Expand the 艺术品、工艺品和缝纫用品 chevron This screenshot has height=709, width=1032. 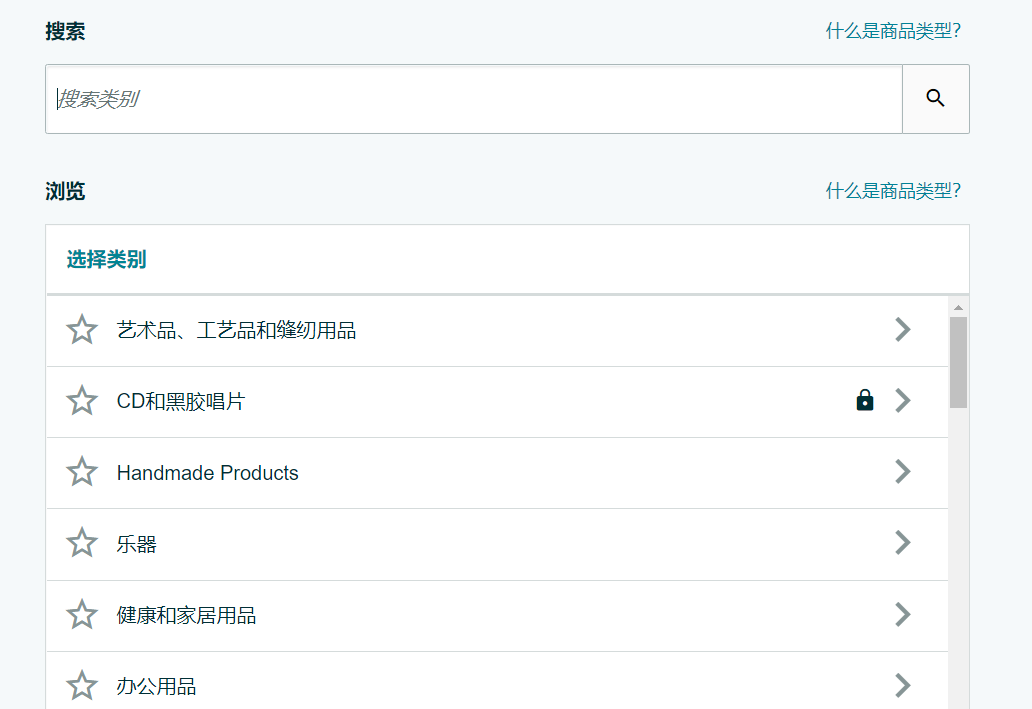(903, 329)
